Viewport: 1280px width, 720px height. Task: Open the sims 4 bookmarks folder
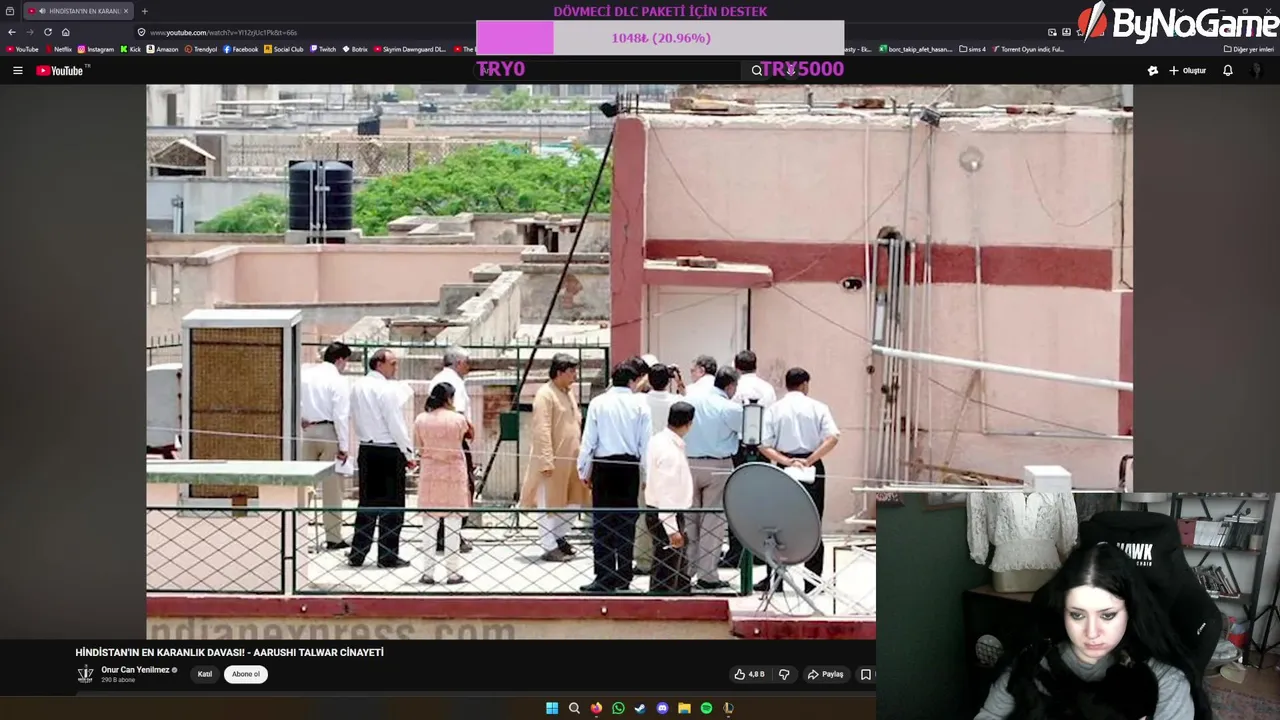pos(972,49)
